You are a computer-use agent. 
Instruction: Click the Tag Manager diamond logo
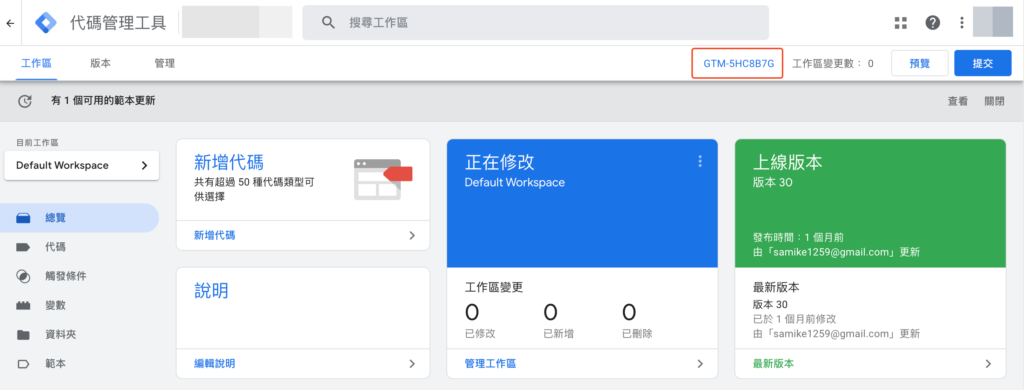(46, 23)
